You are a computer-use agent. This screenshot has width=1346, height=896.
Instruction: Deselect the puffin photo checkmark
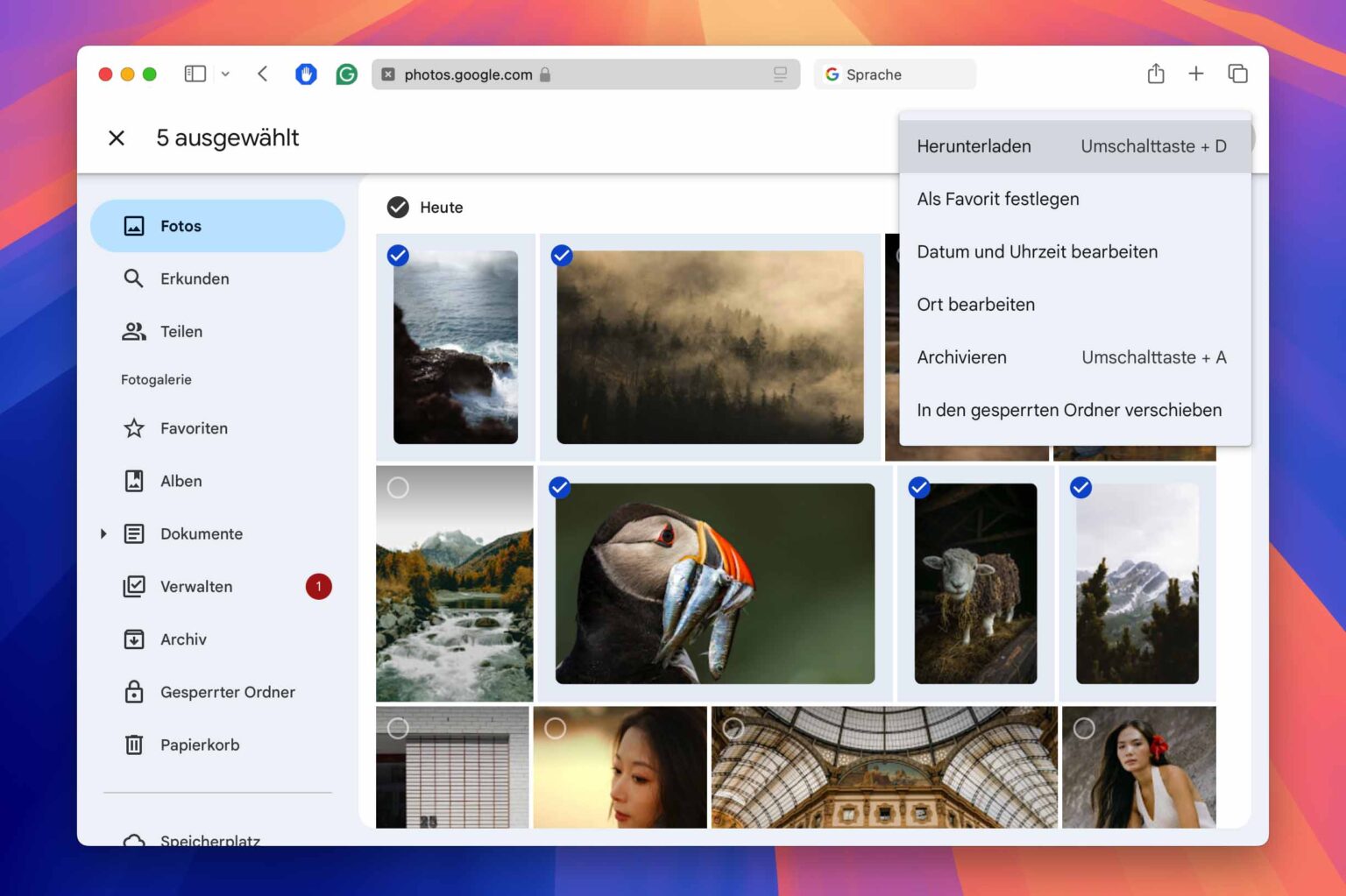(x=560, y=488)
